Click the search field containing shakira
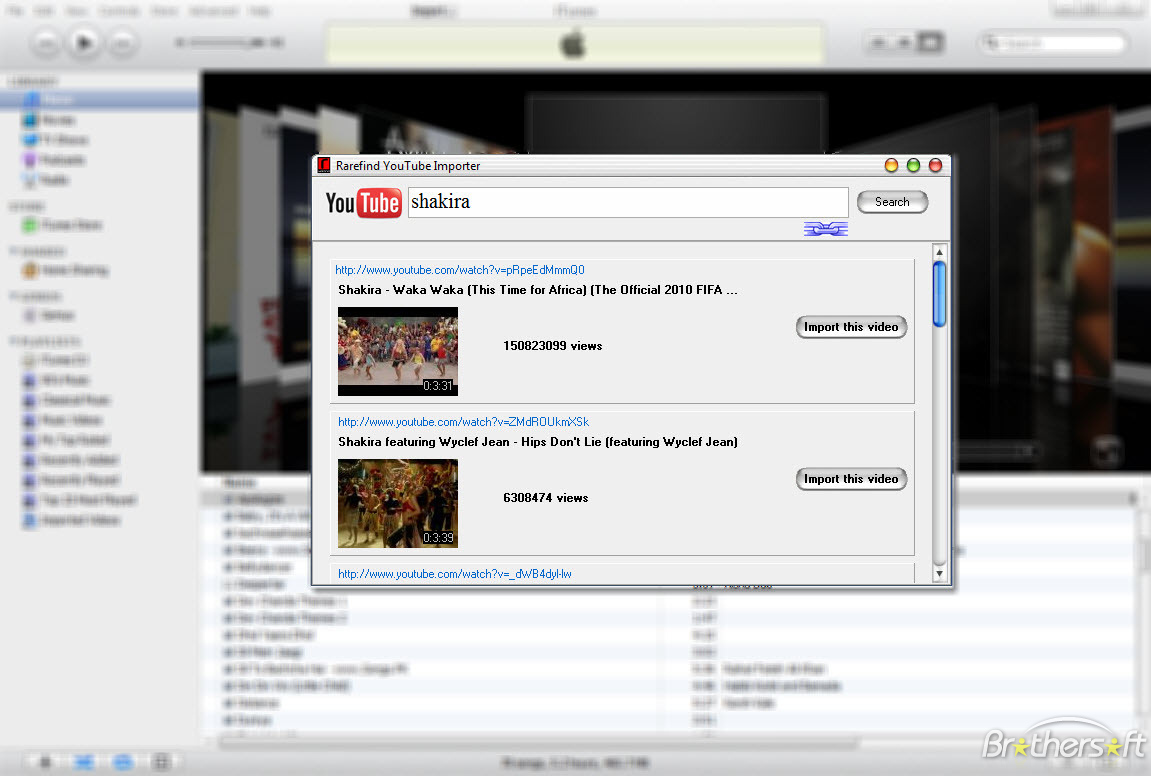Viewport: 1151px width, 776px height. click(628, 202)
